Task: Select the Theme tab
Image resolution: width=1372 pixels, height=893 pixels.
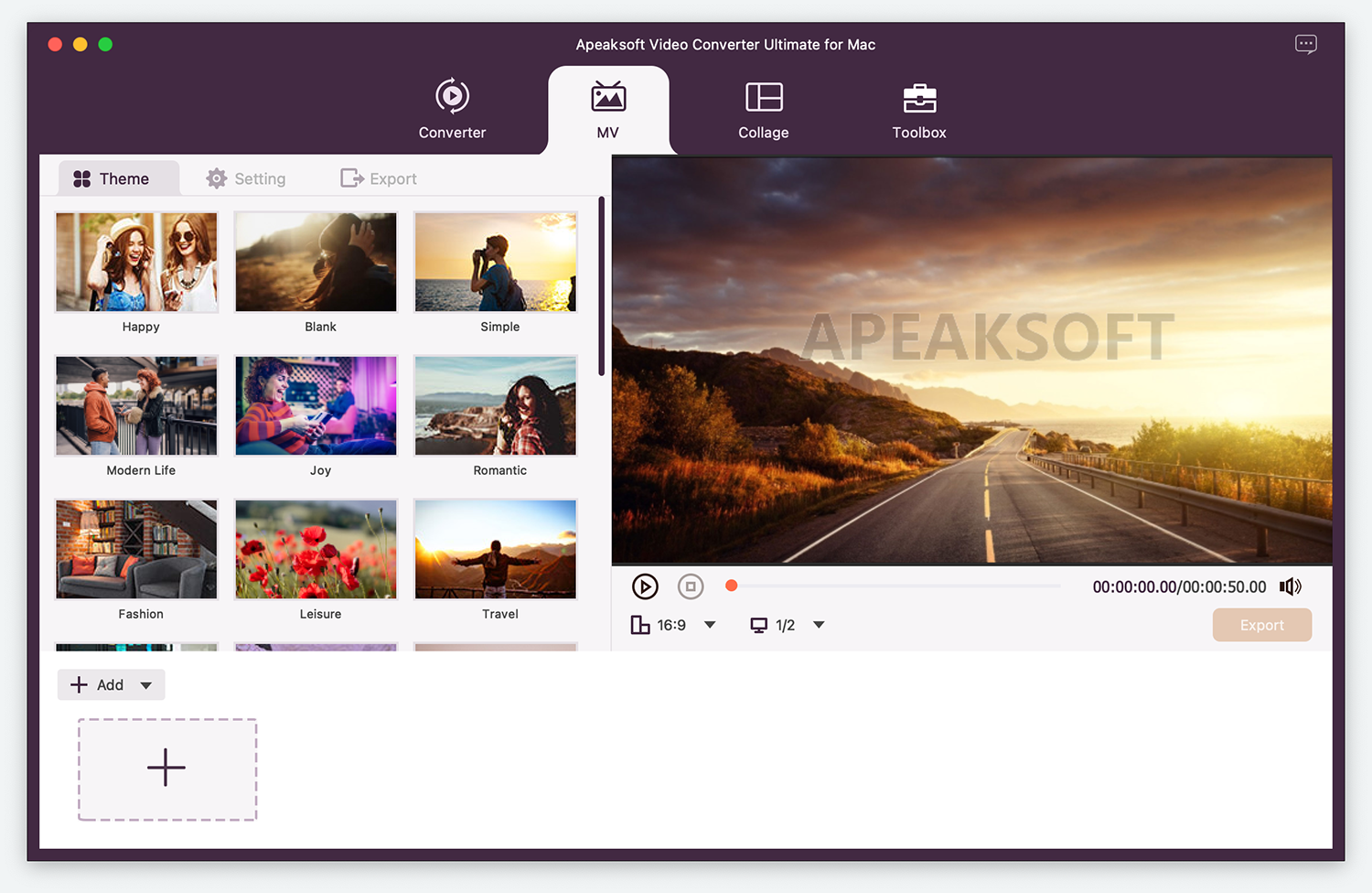Action: pyautogui.click(x=112, y=178)
